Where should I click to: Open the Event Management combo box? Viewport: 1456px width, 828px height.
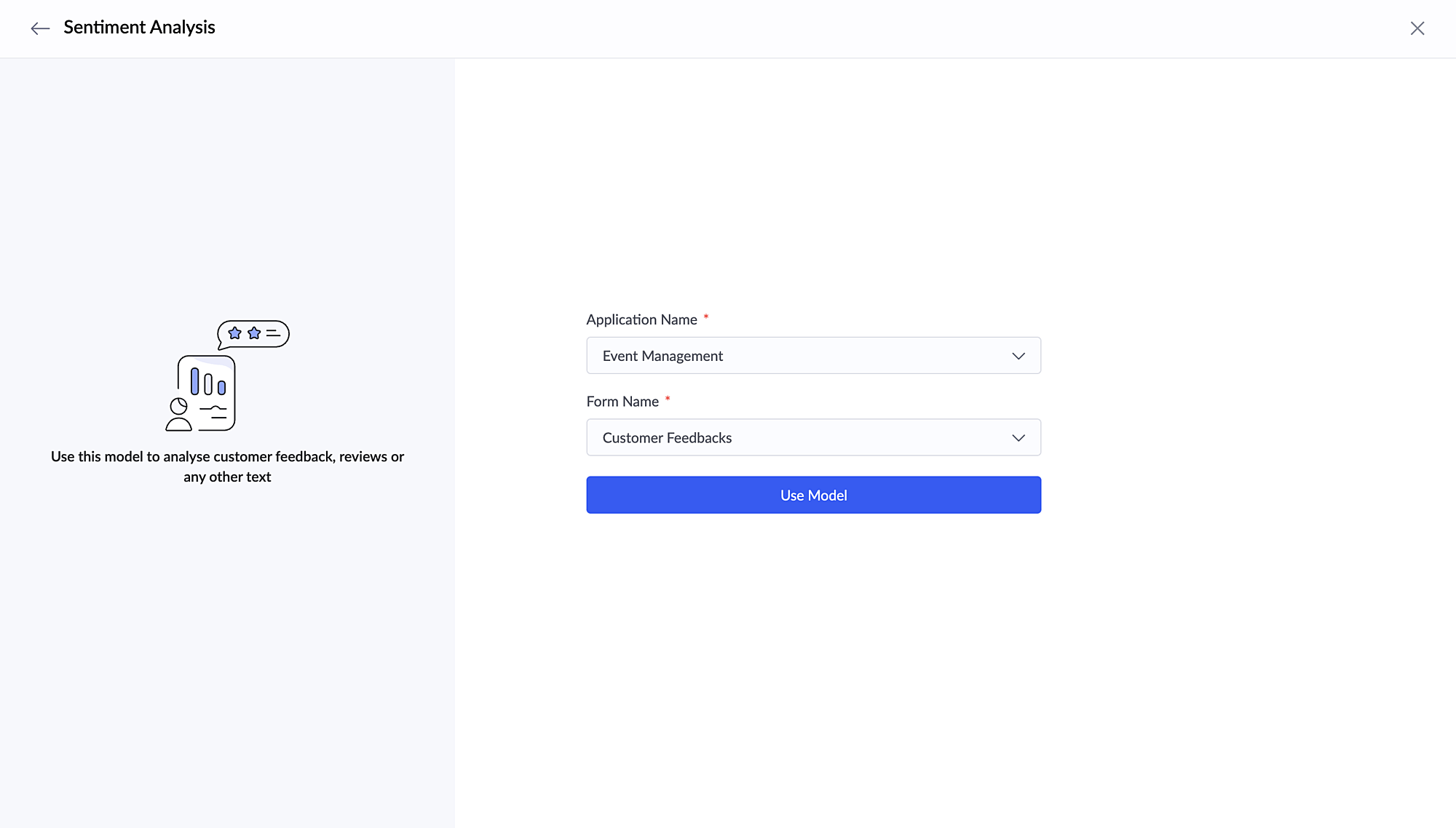point(801,356)
